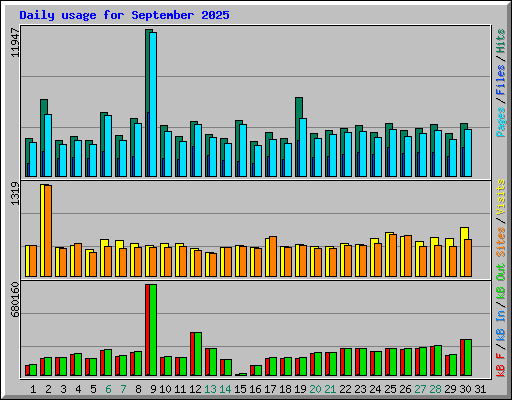Click the yellow Visits bar for day 2
Viewport: 512px width, 400px height.
point(42,230)
